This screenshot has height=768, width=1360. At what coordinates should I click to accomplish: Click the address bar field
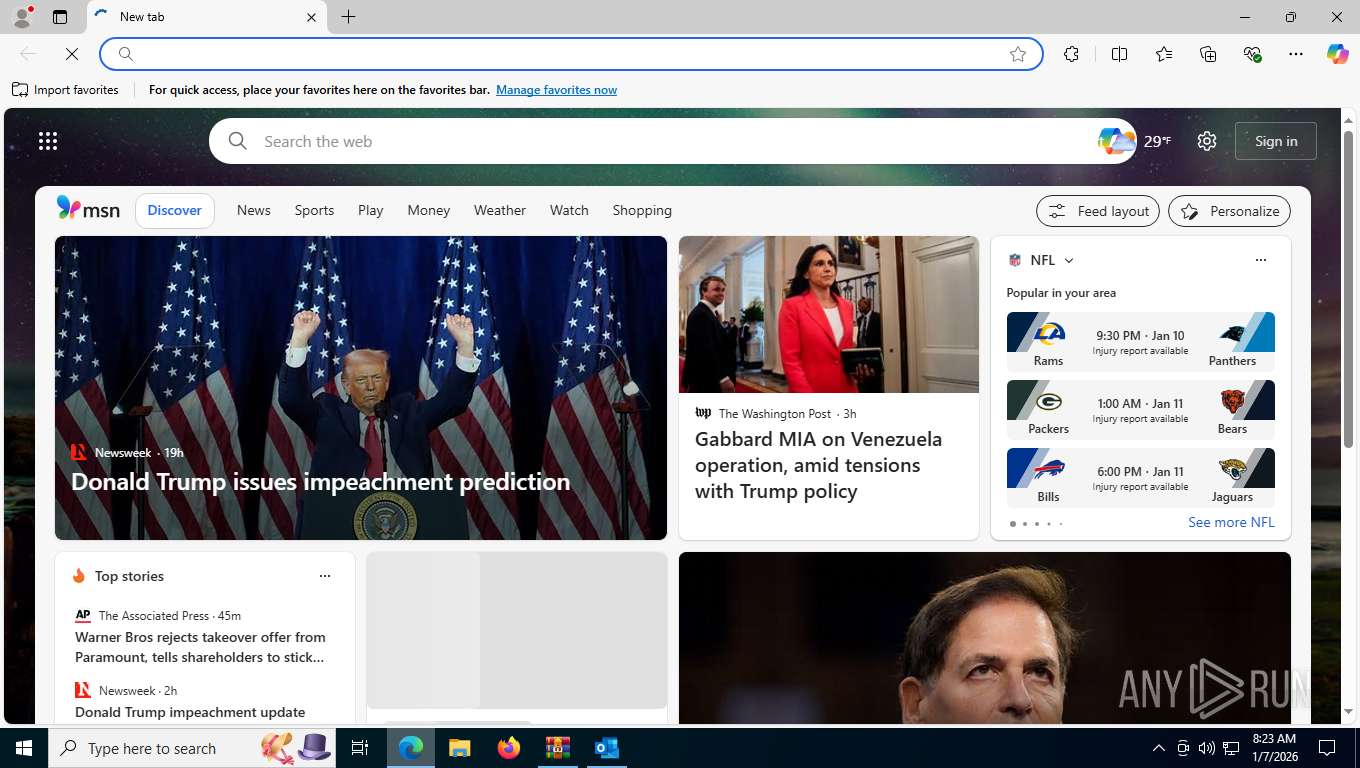click(571, 54)
